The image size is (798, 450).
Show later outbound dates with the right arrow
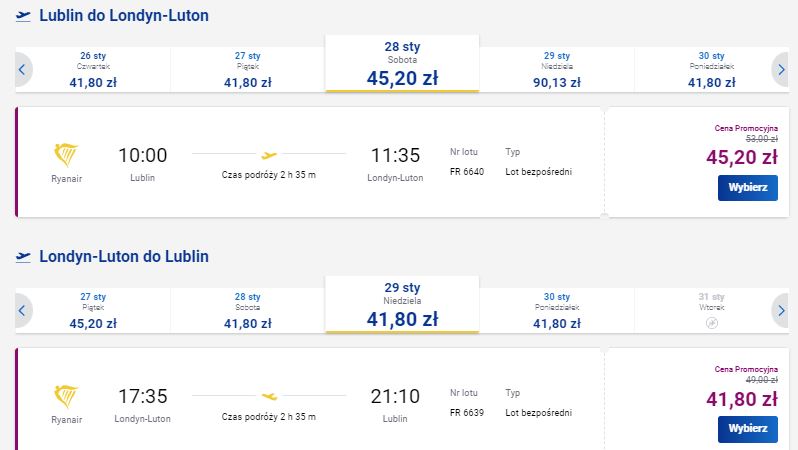pyautogui.click(x=781, y=69)
